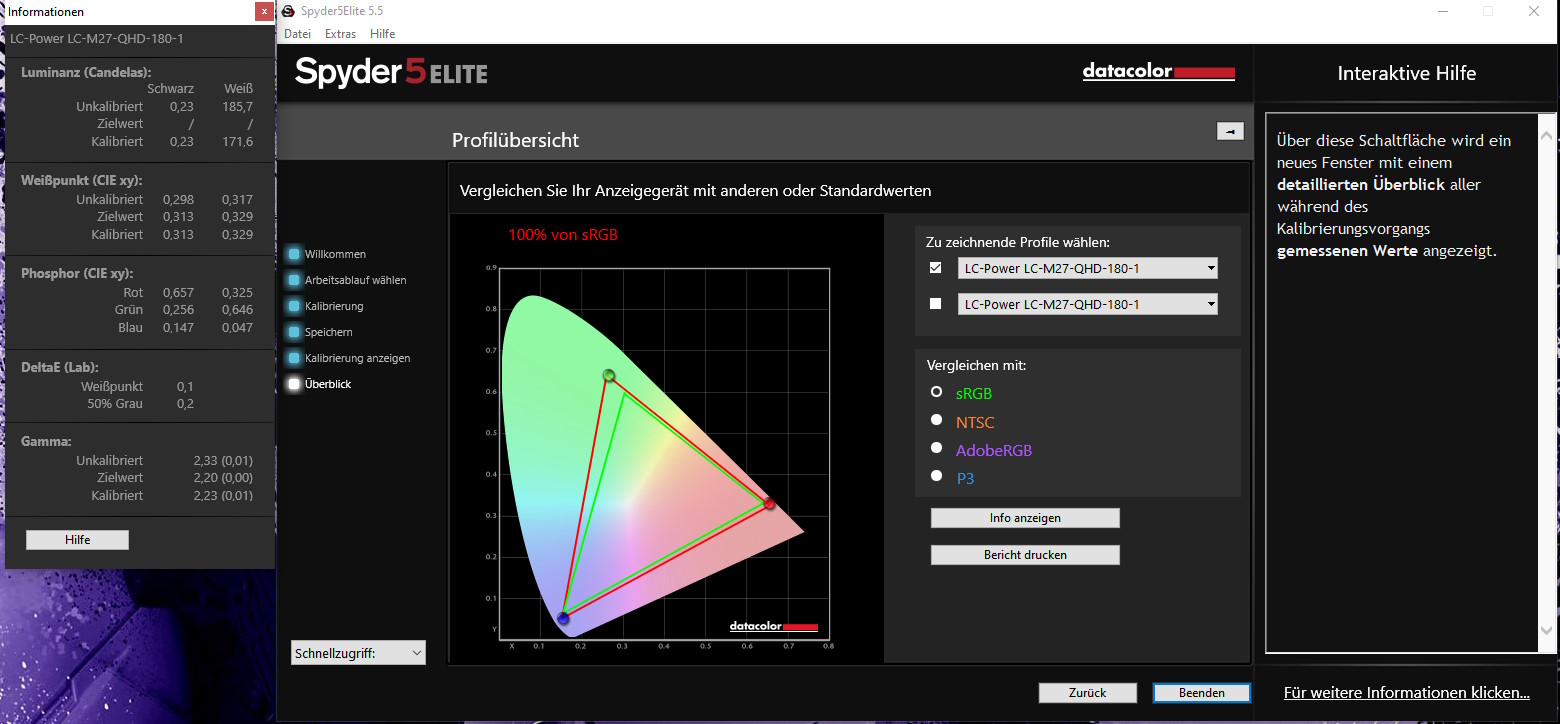This screenshot has width=1560, height=724.
Task: Click the arrow button beside Profilübersicht
Action: (1230, 131)
